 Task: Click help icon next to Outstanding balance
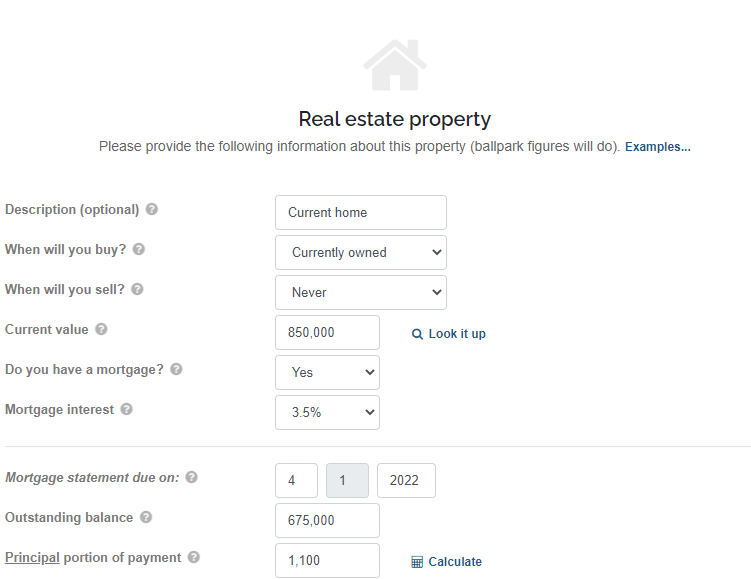coord(146,518)
